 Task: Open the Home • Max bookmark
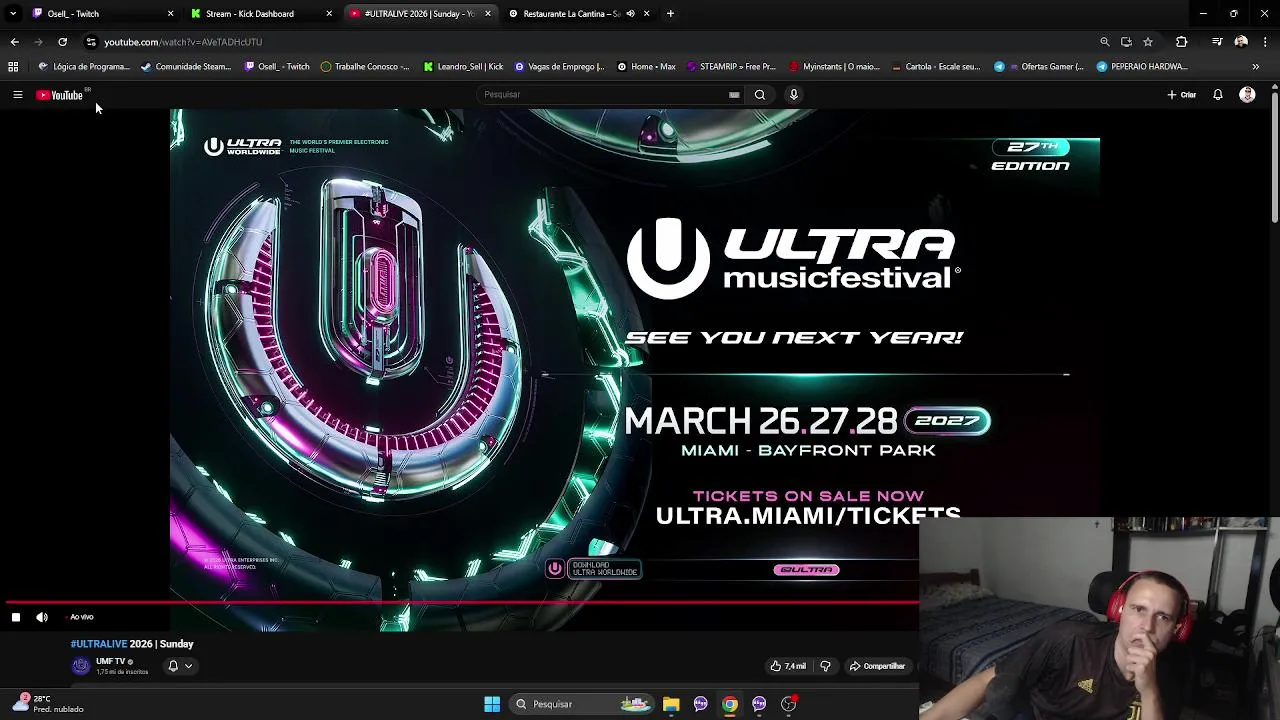point(647,67)
